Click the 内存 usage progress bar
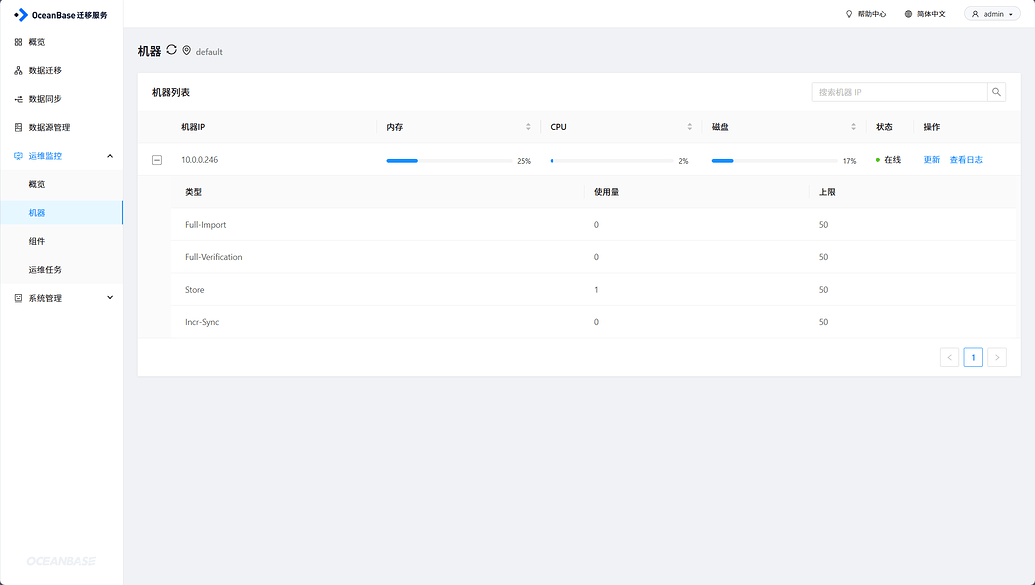The image size is (1035, 585). pos(447,160)
